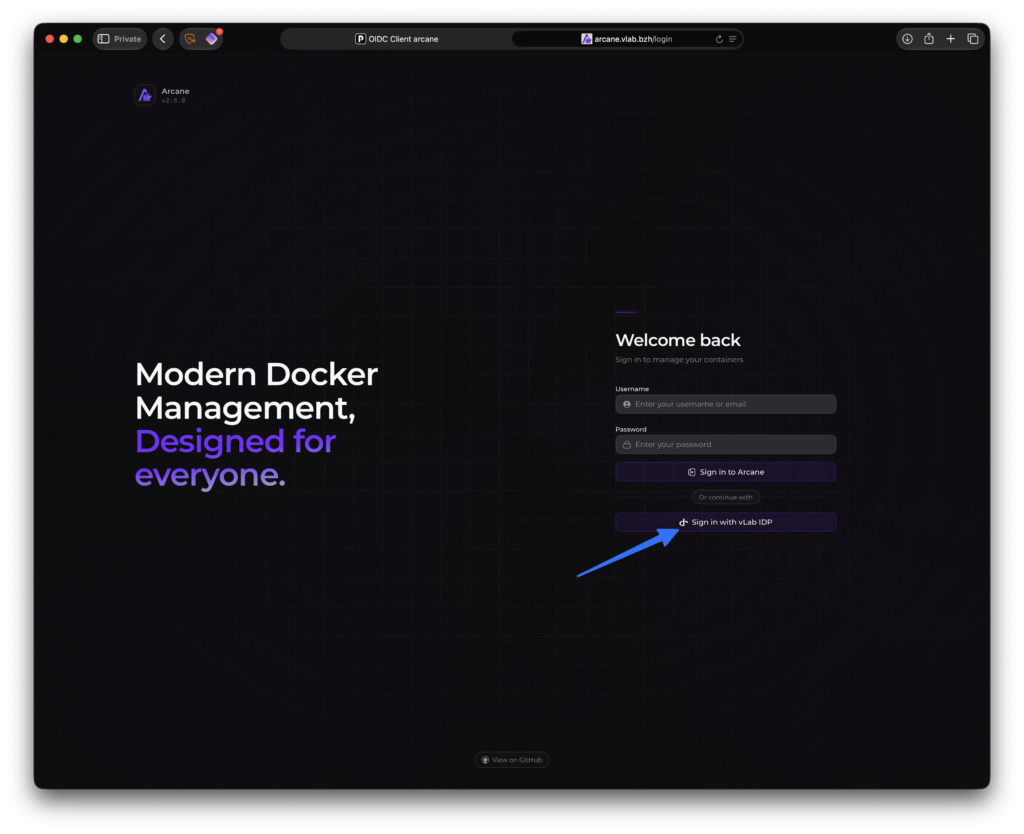The width and height of the screenshot is (1024, 834).
Task: Close the window with the red button
Action: click(50, 39)
